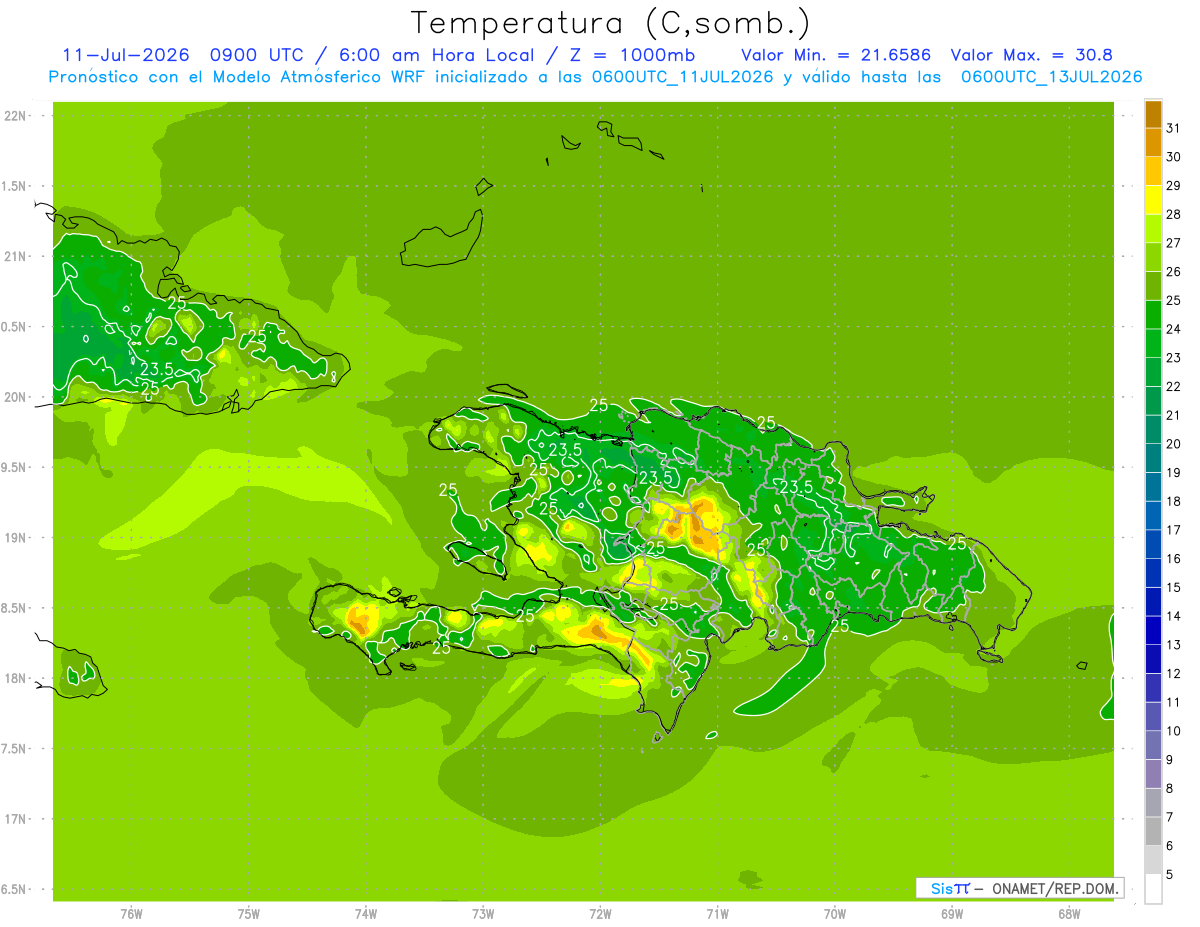This screenshot has height=927, width=1200.
Task: Select the "Z = 1000mb" level text
Action: 634,55
